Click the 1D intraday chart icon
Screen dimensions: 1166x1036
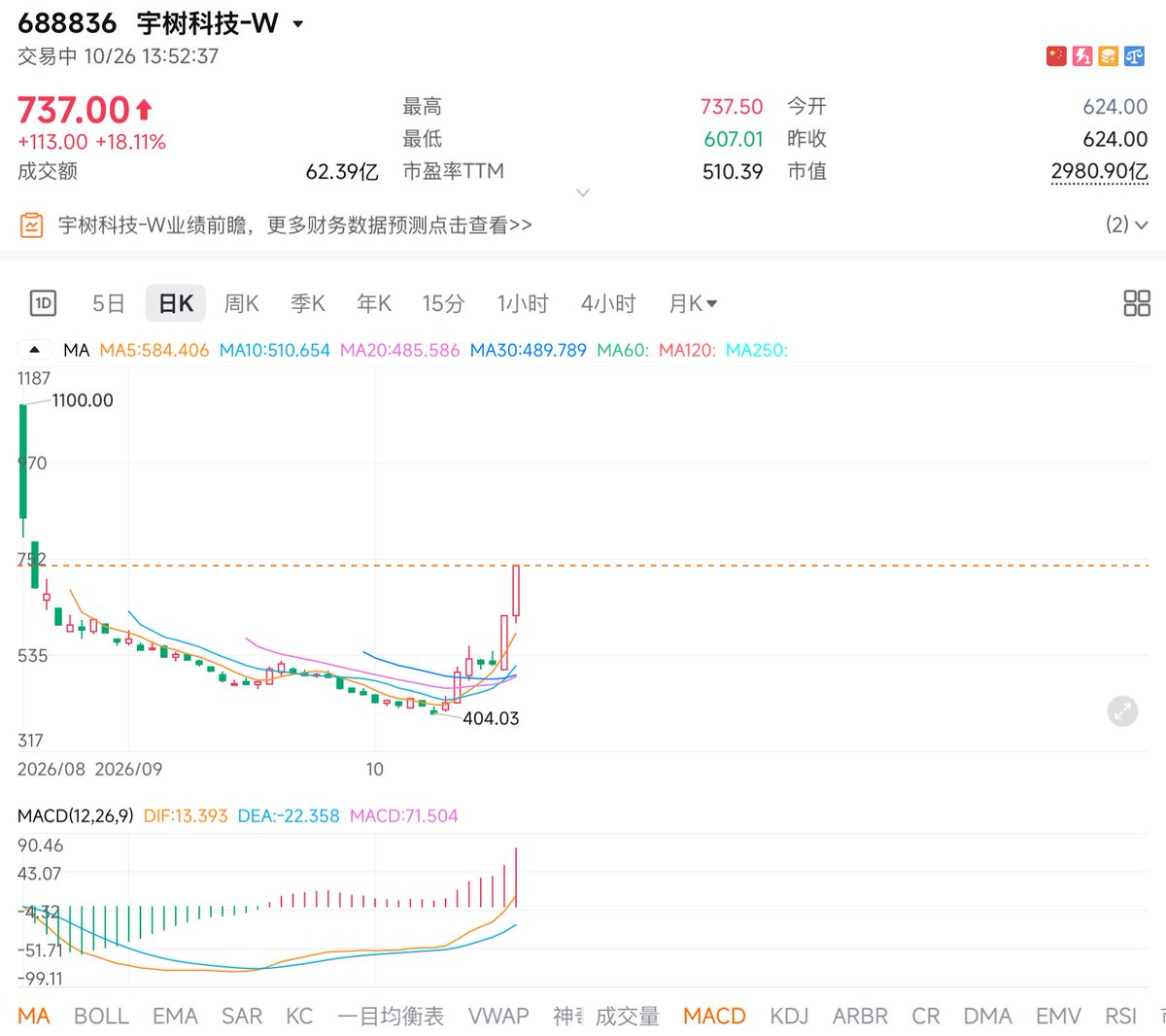click(x=43, y=303)
